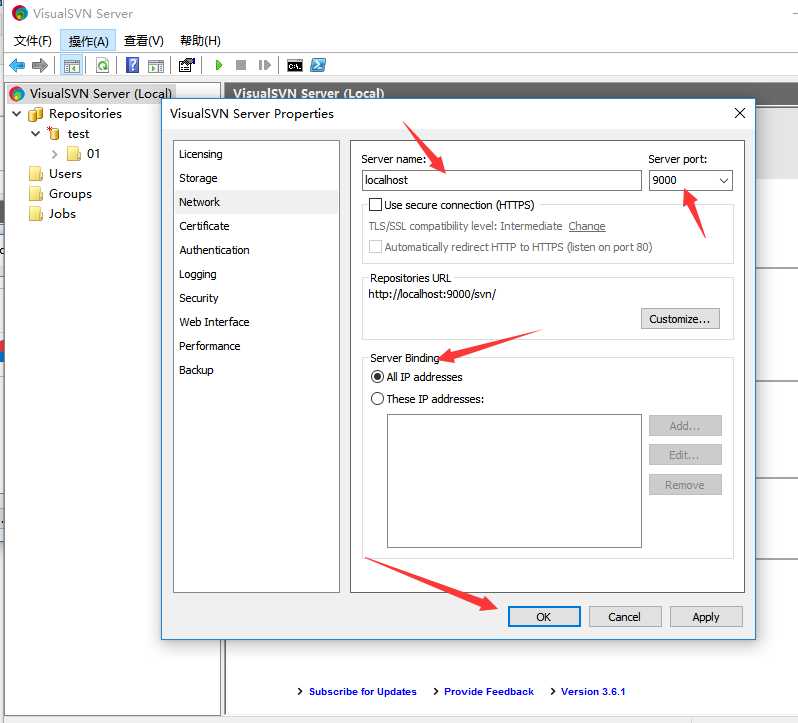Select the VisualSVN Server (Local) tree root

pyautogui.click(x=101, y=94)
